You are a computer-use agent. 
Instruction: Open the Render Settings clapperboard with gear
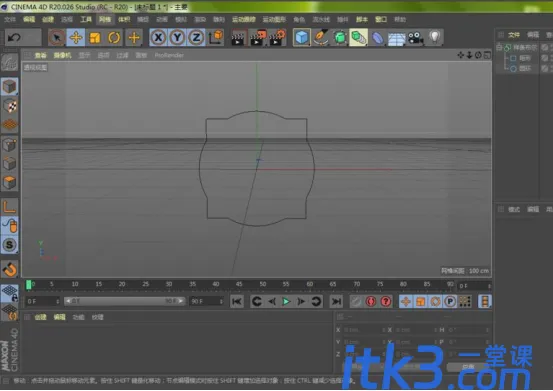277,37
